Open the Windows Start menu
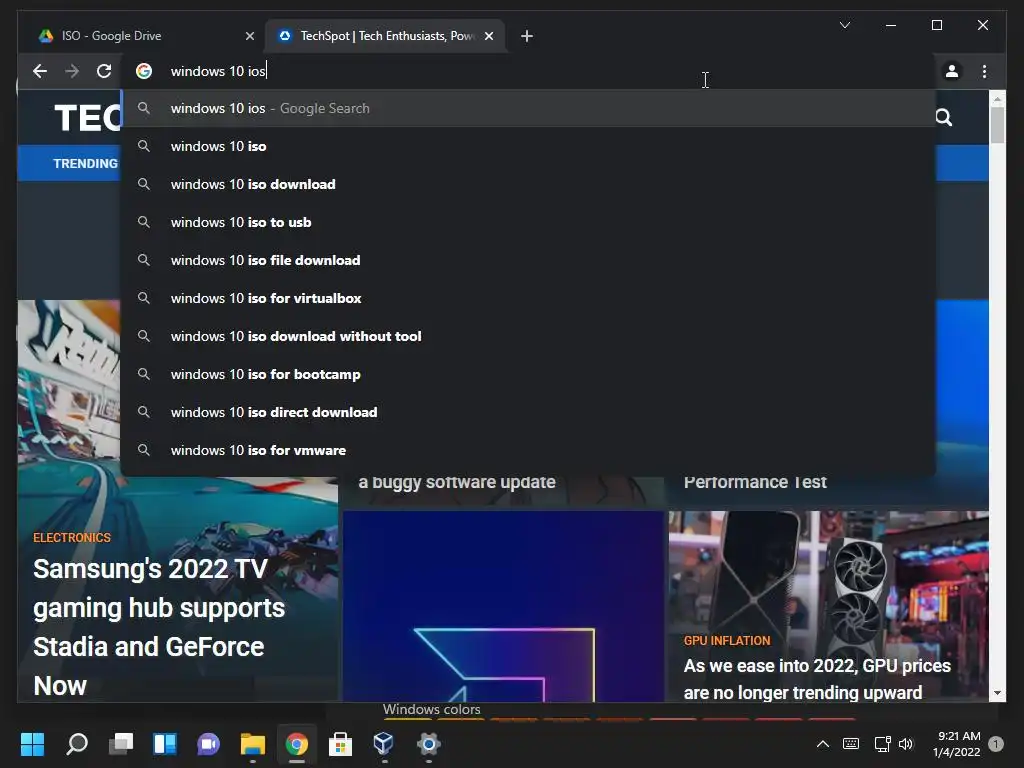This screenshot has height=768, width=1024. point(32,744)
